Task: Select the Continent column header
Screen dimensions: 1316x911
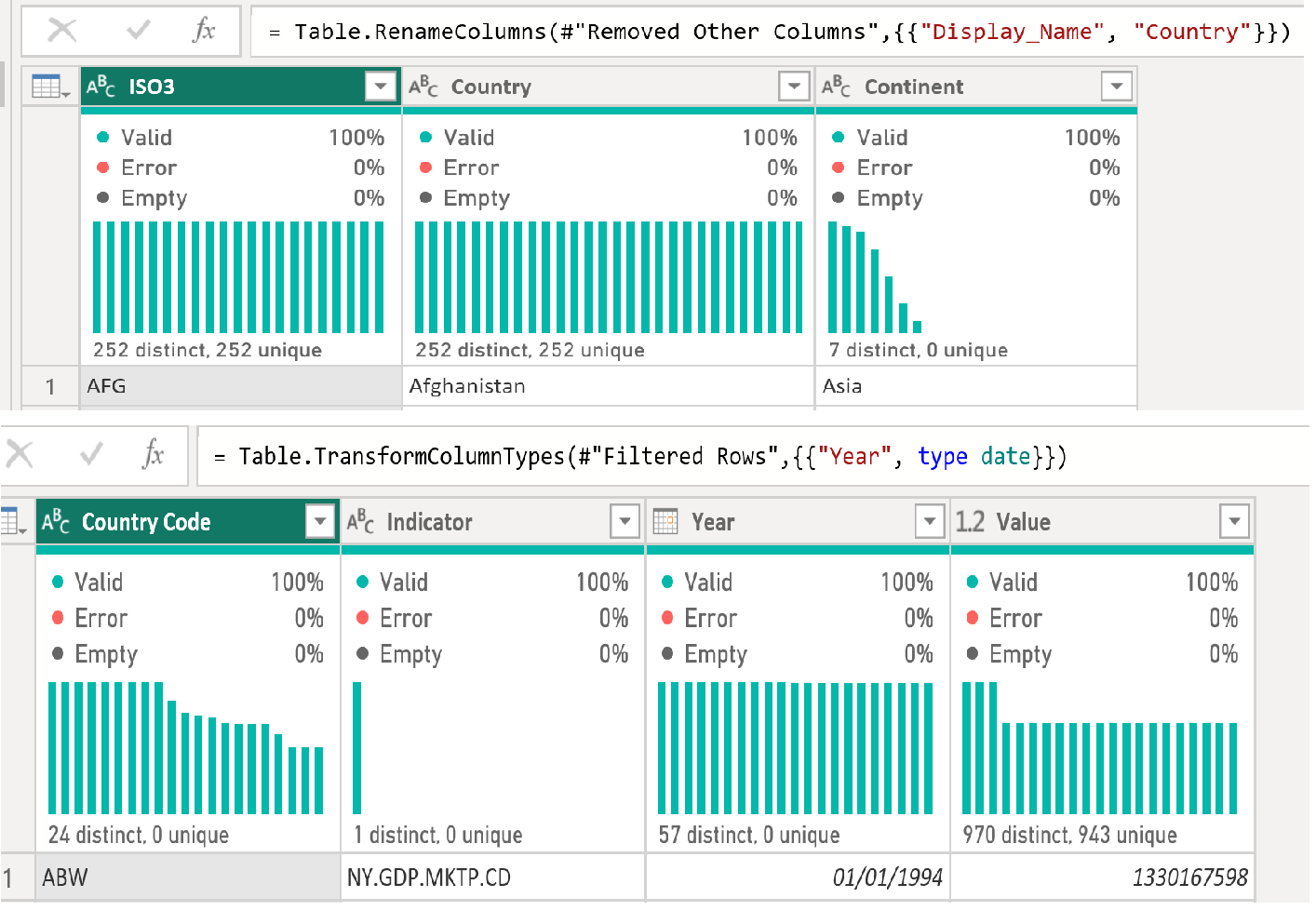Action: click(x=976, y=87)
